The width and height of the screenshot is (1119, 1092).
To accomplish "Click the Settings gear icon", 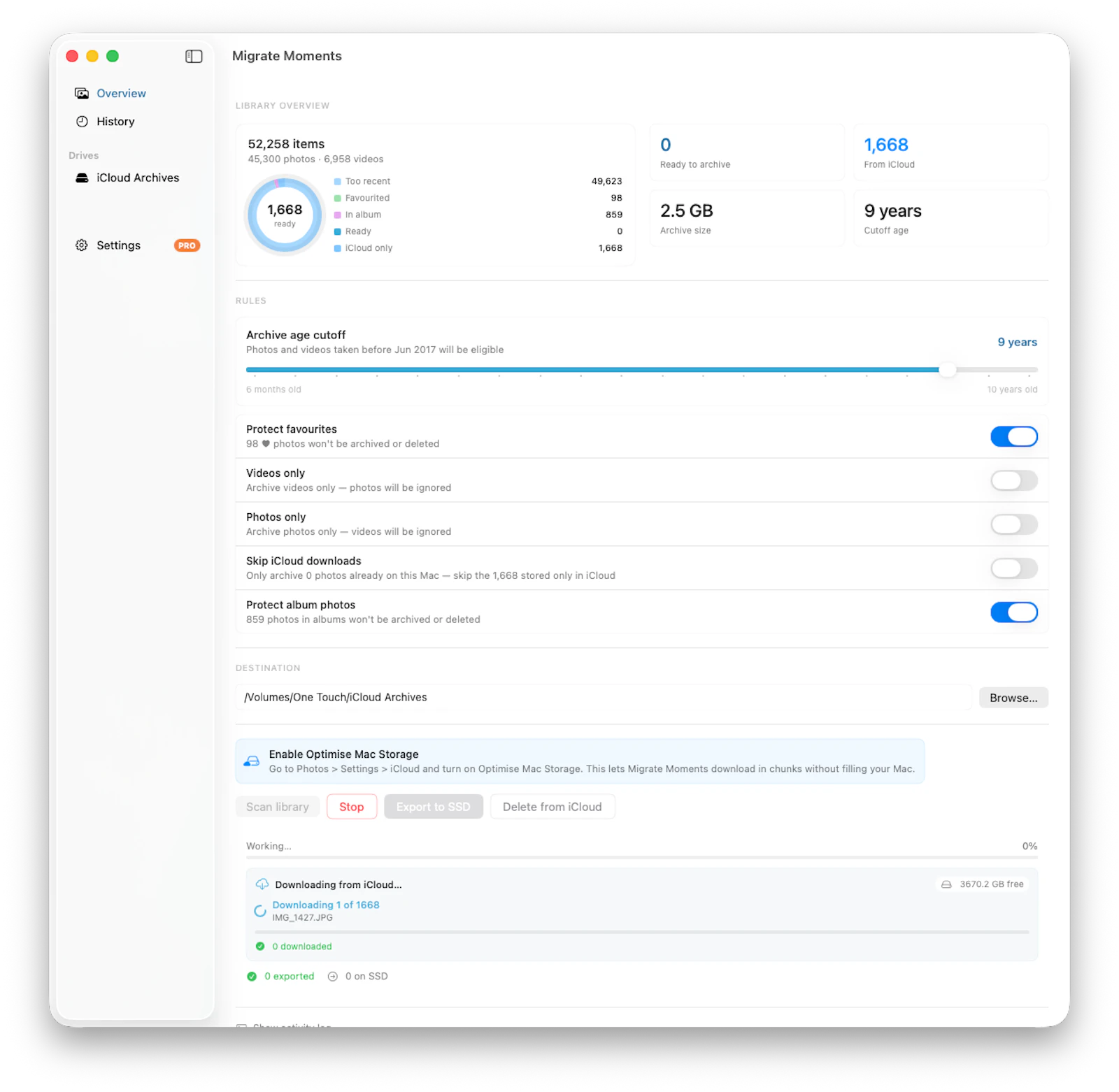I will pyautogui.click(x=82, y=245).
